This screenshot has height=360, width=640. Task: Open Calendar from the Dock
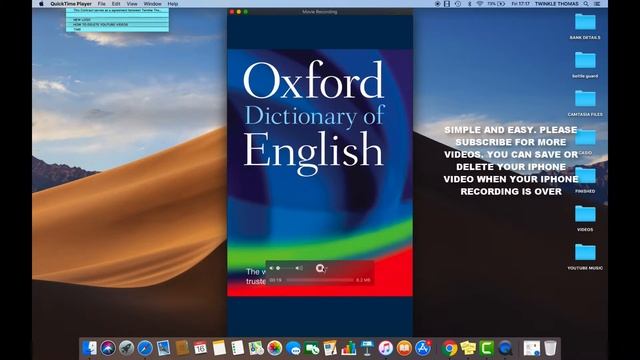(200, 348)
